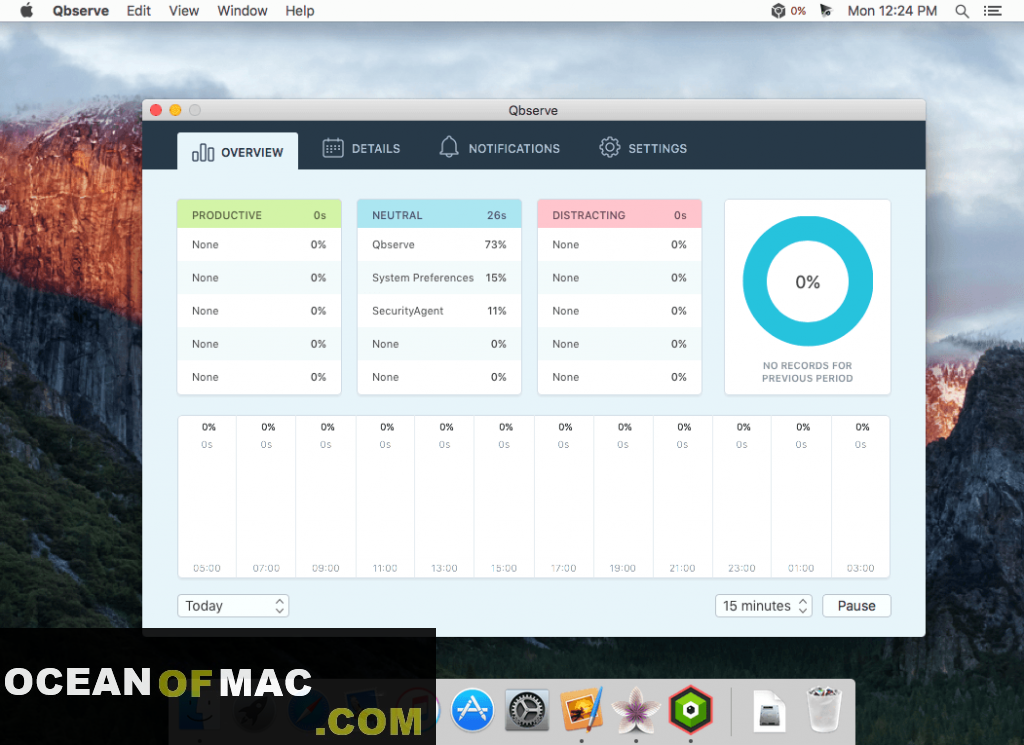Minimize the Qbserve window
The height and width of the screenshot is (745, 1024).
coord(175,110)
